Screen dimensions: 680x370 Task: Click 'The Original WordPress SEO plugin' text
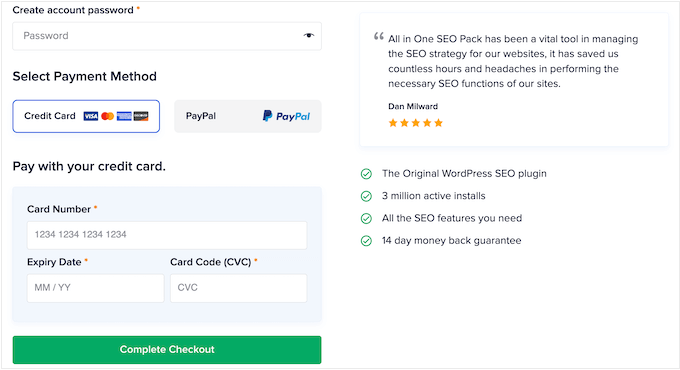click(464, 174)
